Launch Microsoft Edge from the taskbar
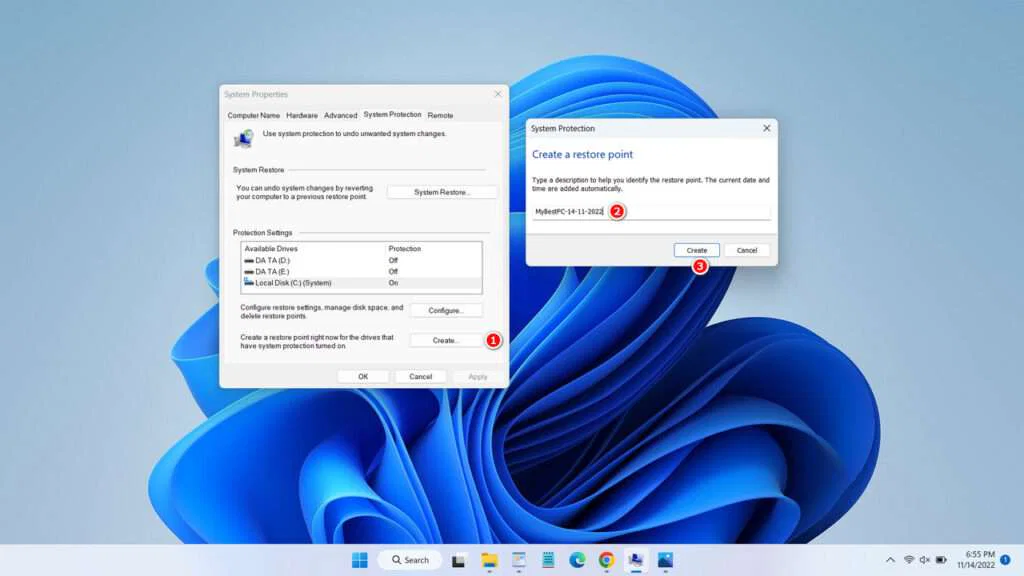The width and height of the screenshot is (1024, 576). pyautogui.click(x=576, y=560)
